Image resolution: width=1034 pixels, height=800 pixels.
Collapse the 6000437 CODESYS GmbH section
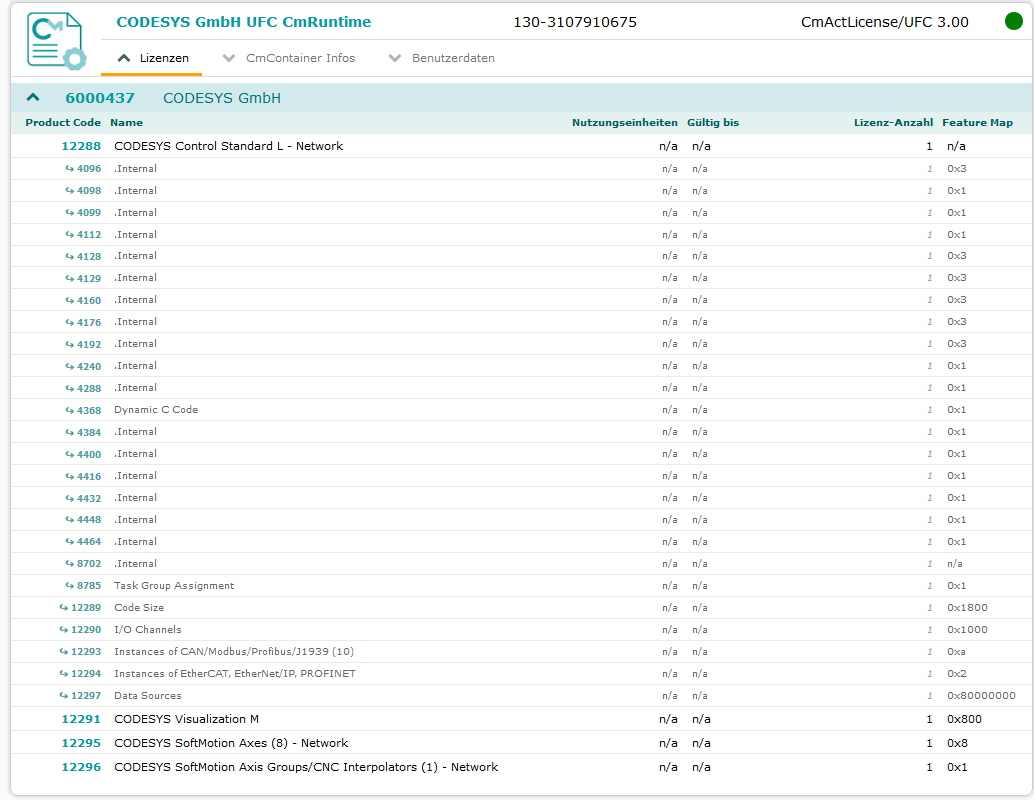pyautogui.click(x=33, y=98)
